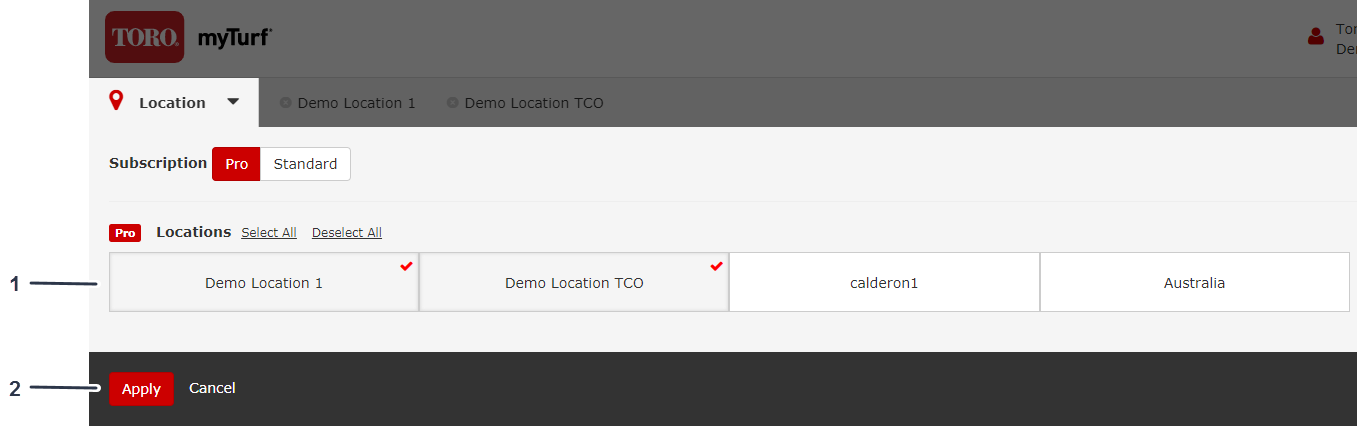The image size is (1357, 426).
Task: Select the calderon1 location tile
Action: coord(884,283)
